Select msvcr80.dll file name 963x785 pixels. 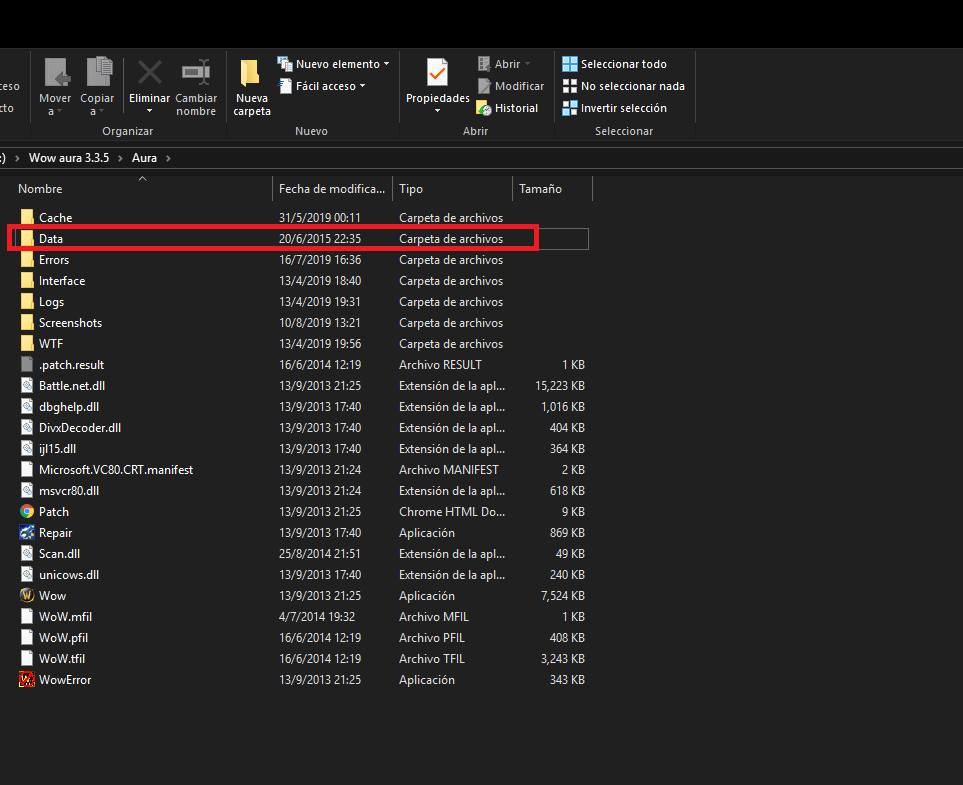69,491
